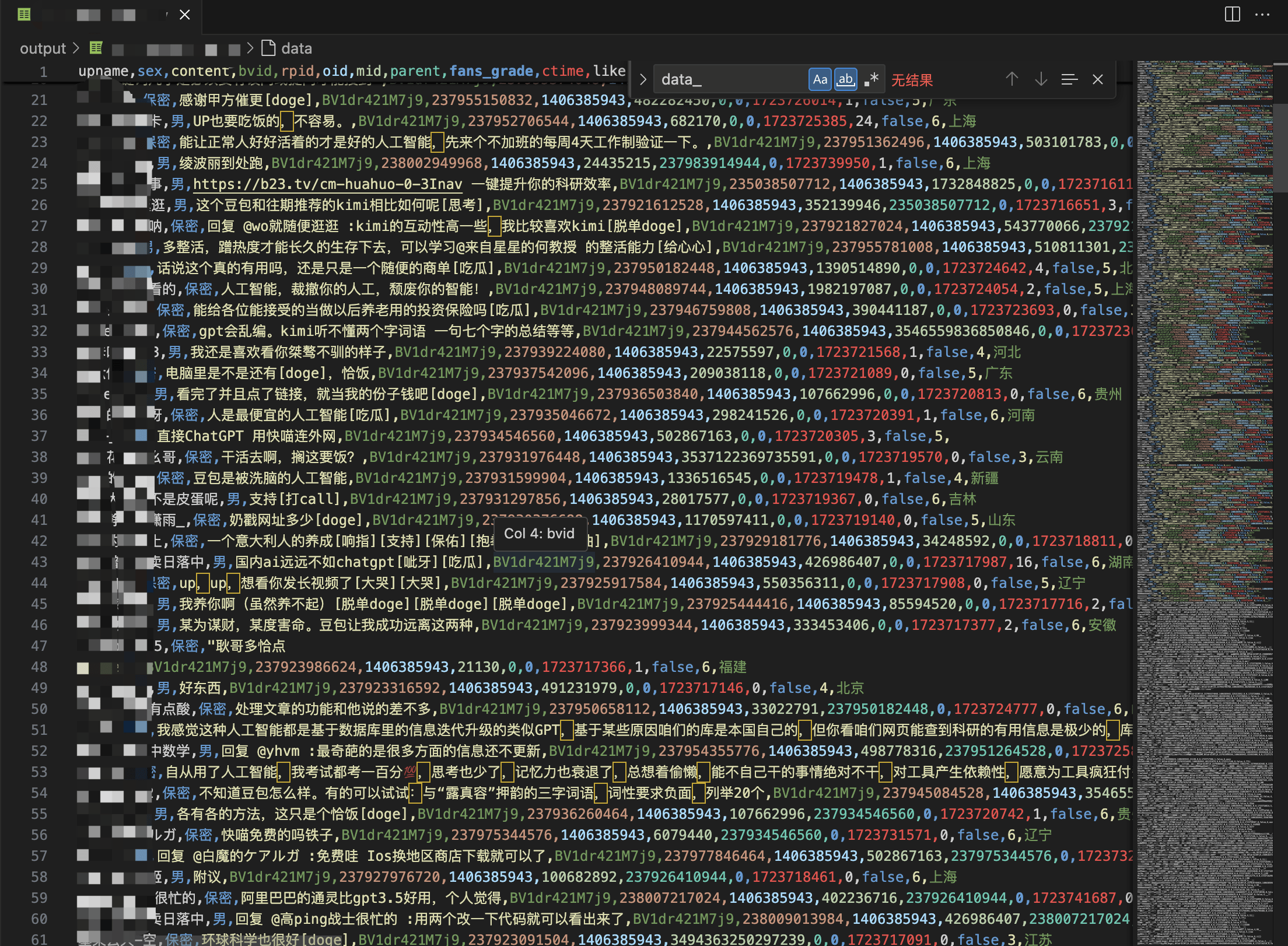Click the CSV file icon in tab

click(x=24, y=15)
